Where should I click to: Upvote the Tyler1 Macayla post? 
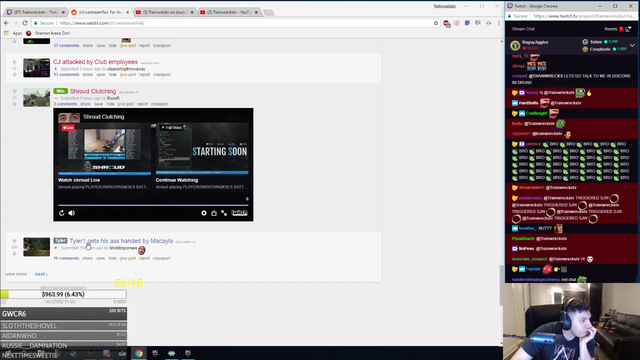15,241
